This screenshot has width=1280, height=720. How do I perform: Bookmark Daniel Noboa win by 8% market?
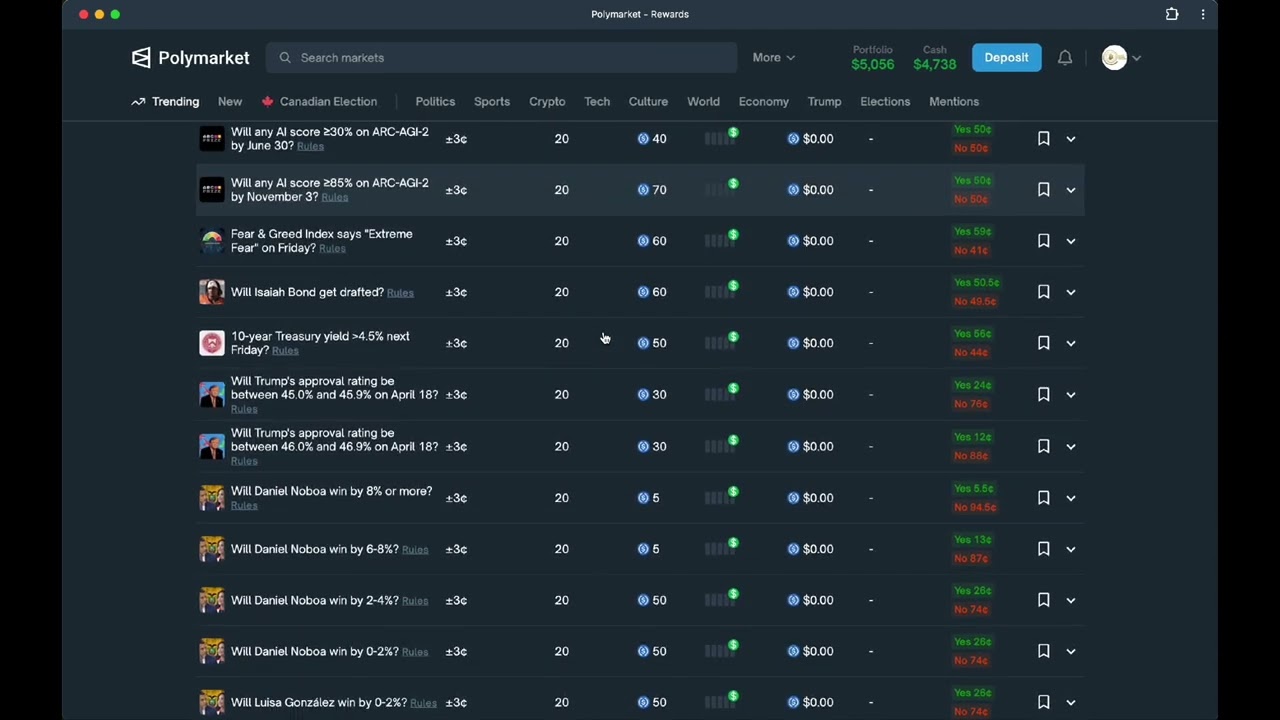point(1043,498)
